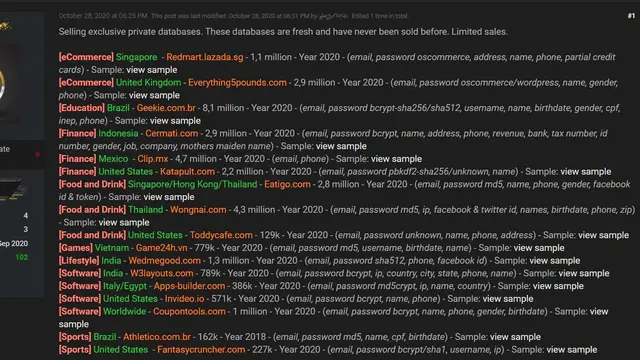Click the [Lifestyle] category tag
This screenshot has height=360, width=640.
point(79,260)
